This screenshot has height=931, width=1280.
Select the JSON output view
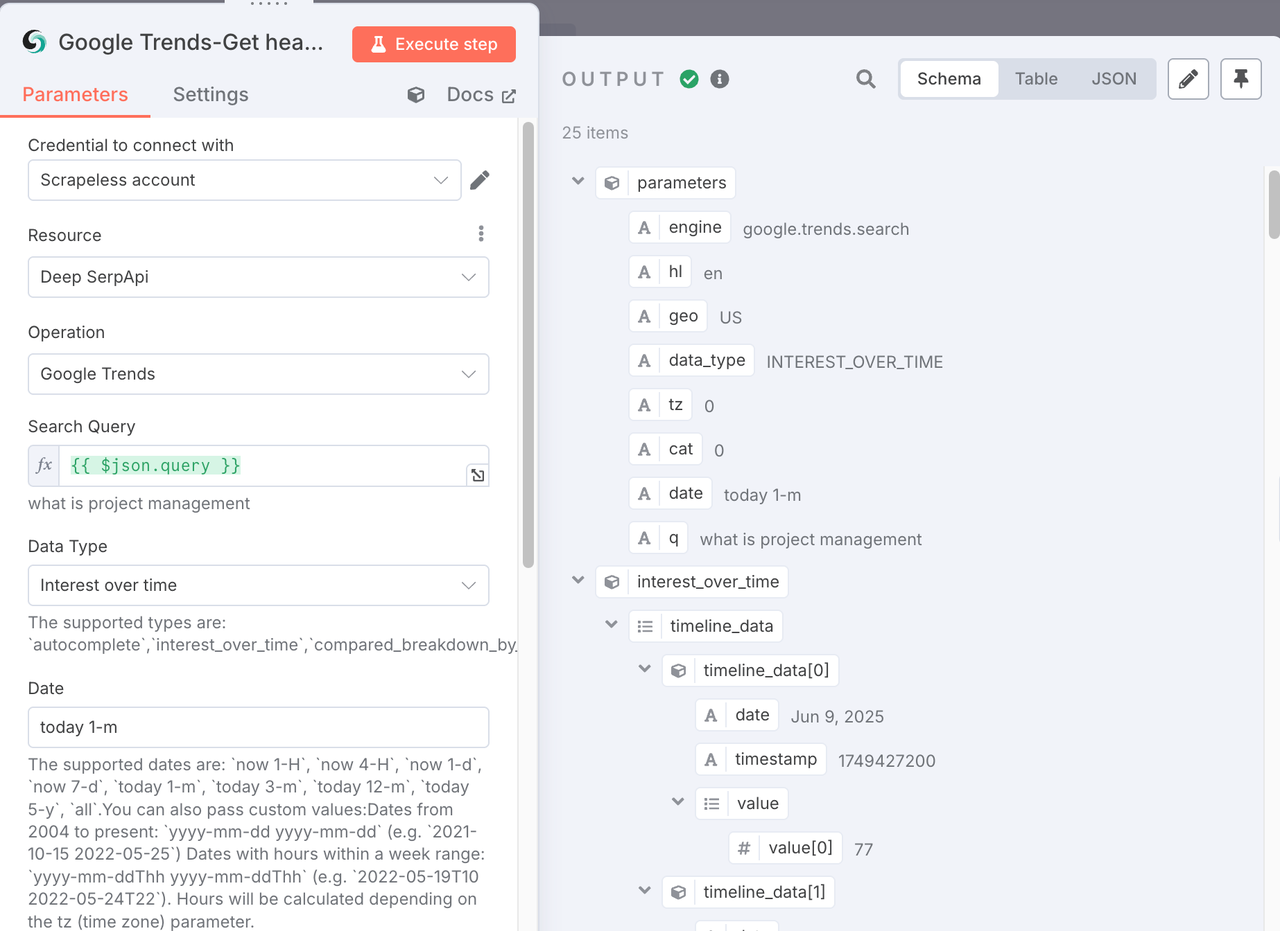(x=1114, y=79)
